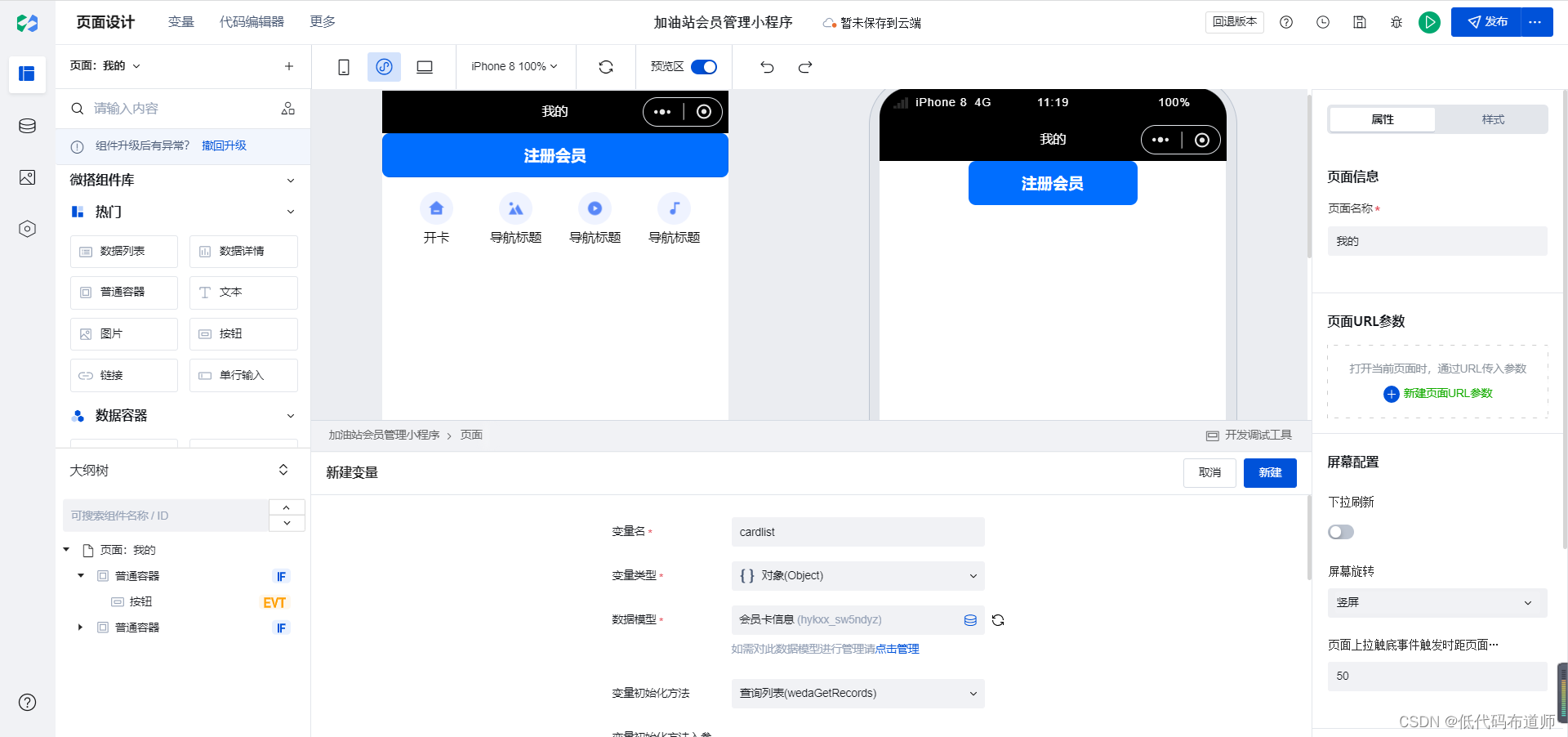Click the 变量名 cardlist input field
The image size is (1568, 737).
coord(857,532)
